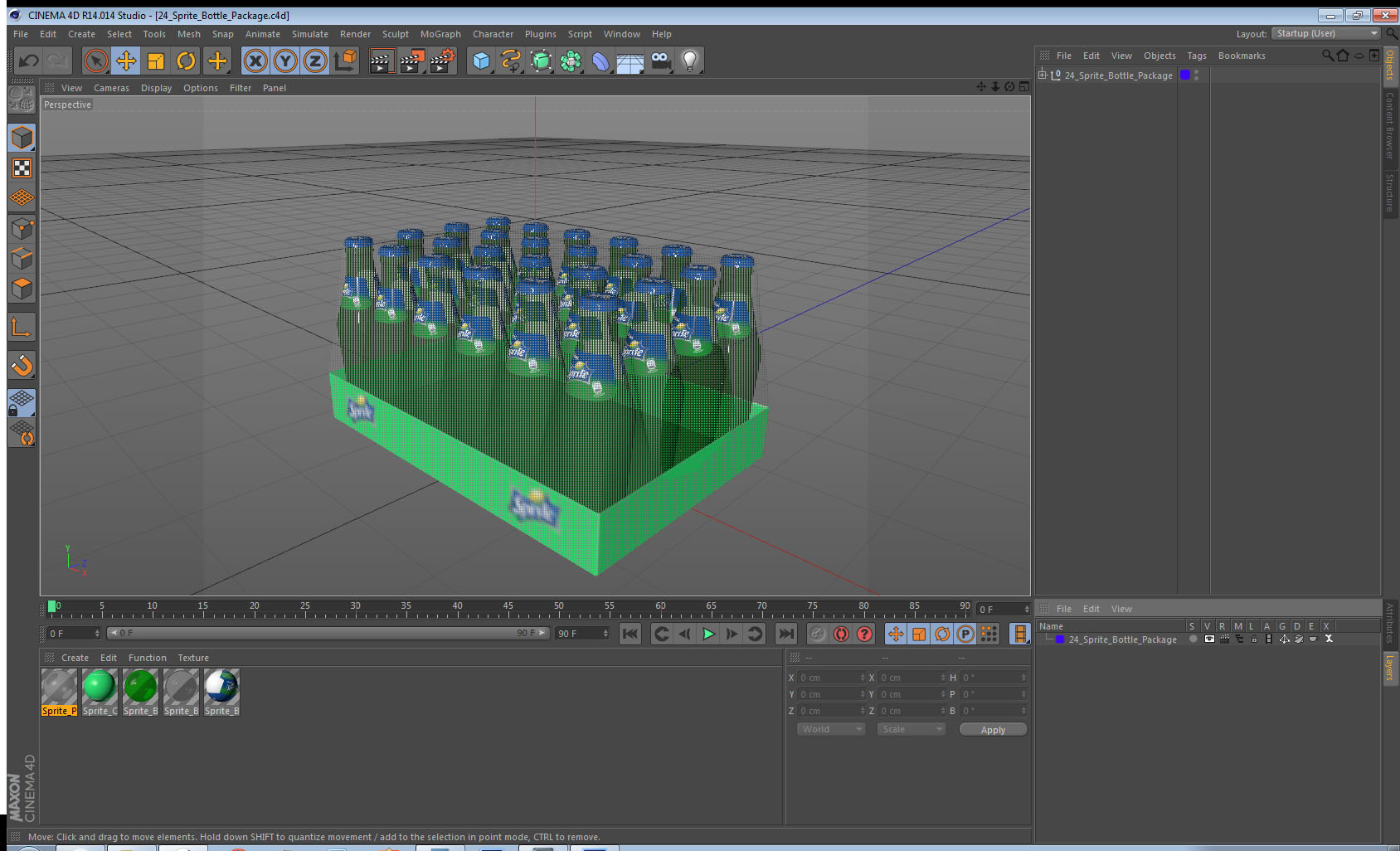Activate the Move tool in top toolbar
Viewport: 1400px width, 851px height.
coord(126,61)
